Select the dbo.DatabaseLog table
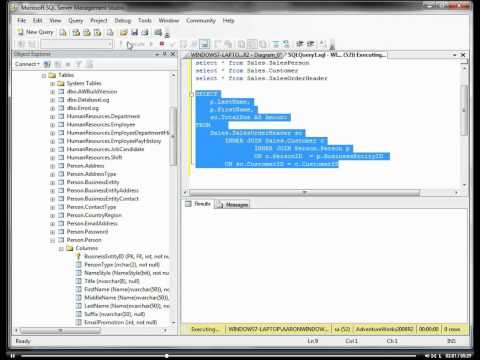Image resolution: width=480 pixels, height=360 pixels. (88, 100)
